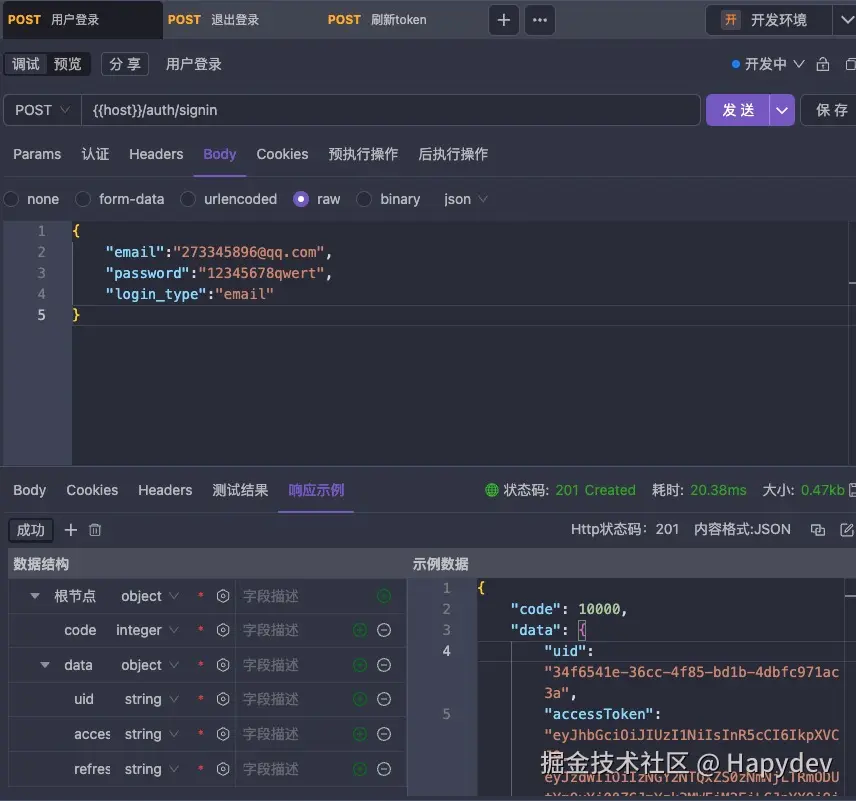Add a new request tab with plus icon
856x801 pixels.
(503, 20)
